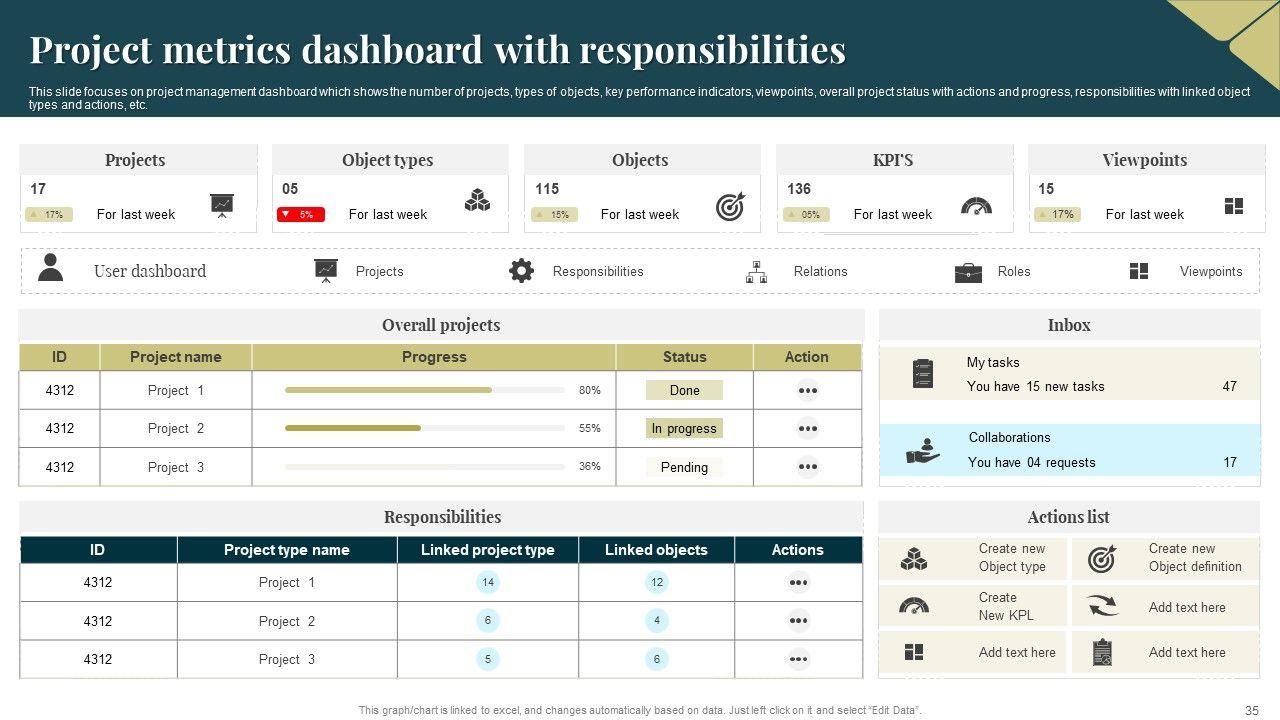
Task: Open the Roles navigation item
Action: coord(1014,271)
